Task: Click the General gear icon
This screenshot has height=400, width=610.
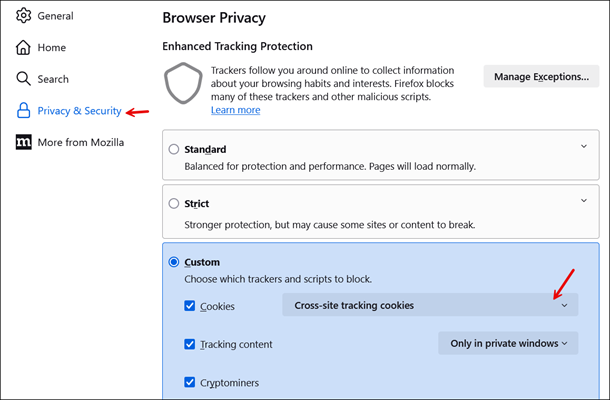Action: point(23,16)
